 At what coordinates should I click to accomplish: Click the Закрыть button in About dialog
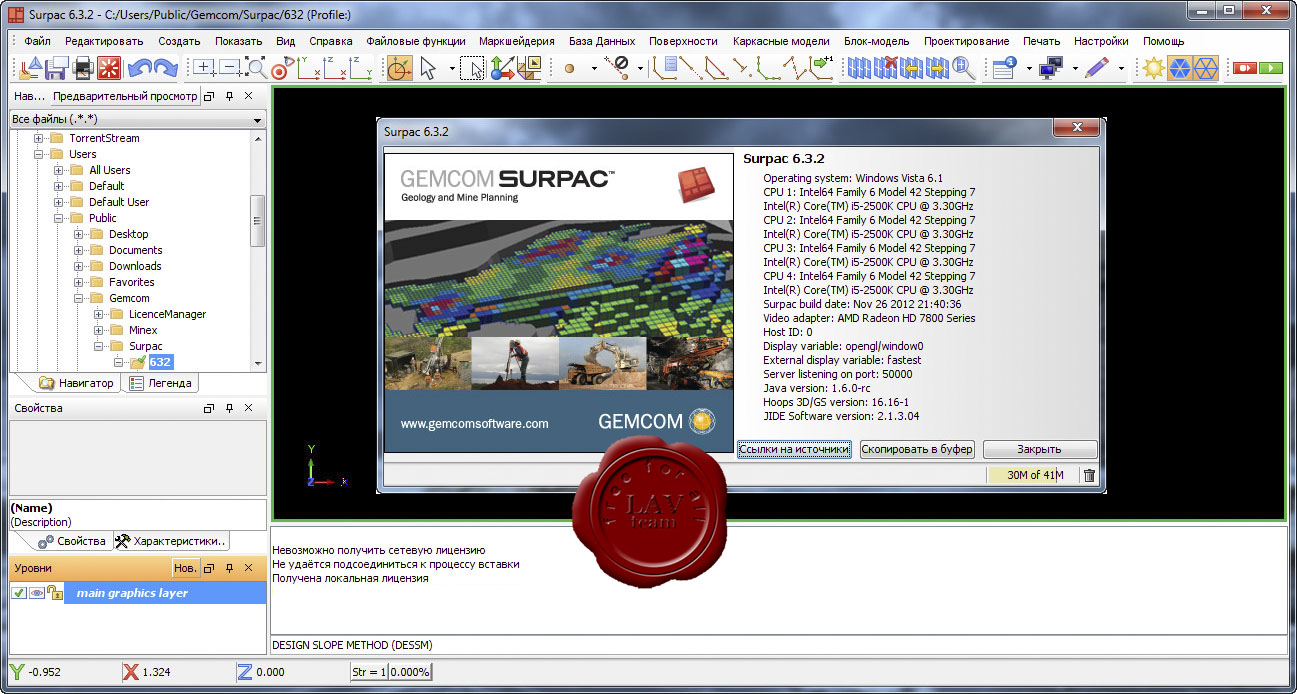tap(1040, 449)
